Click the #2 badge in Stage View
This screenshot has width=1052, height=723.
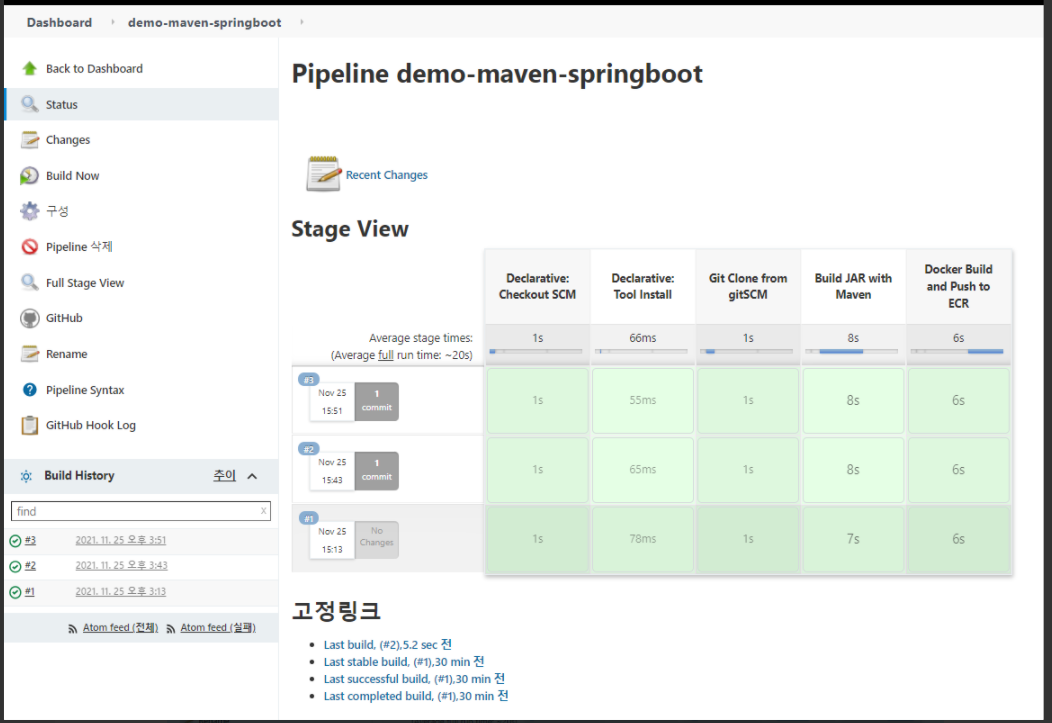tap(309, 449)
